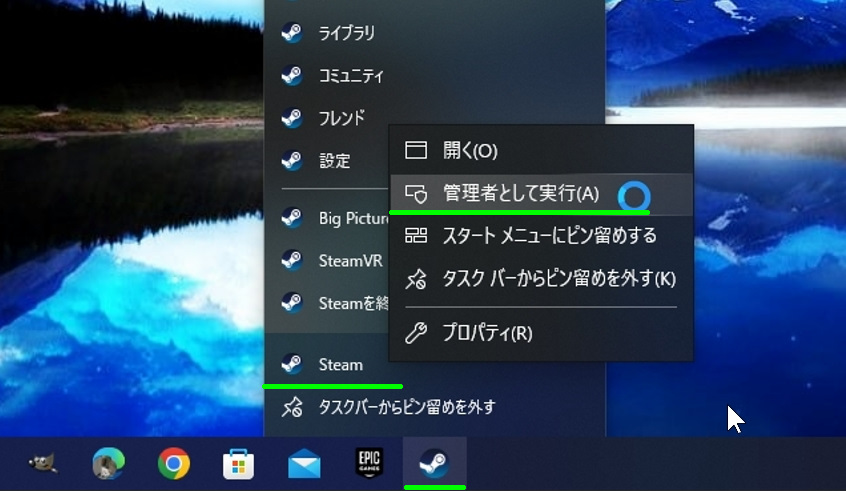The image size is (846, 491).
Task: Open 設定 from the Steam jump list
Action: [334, 160]
